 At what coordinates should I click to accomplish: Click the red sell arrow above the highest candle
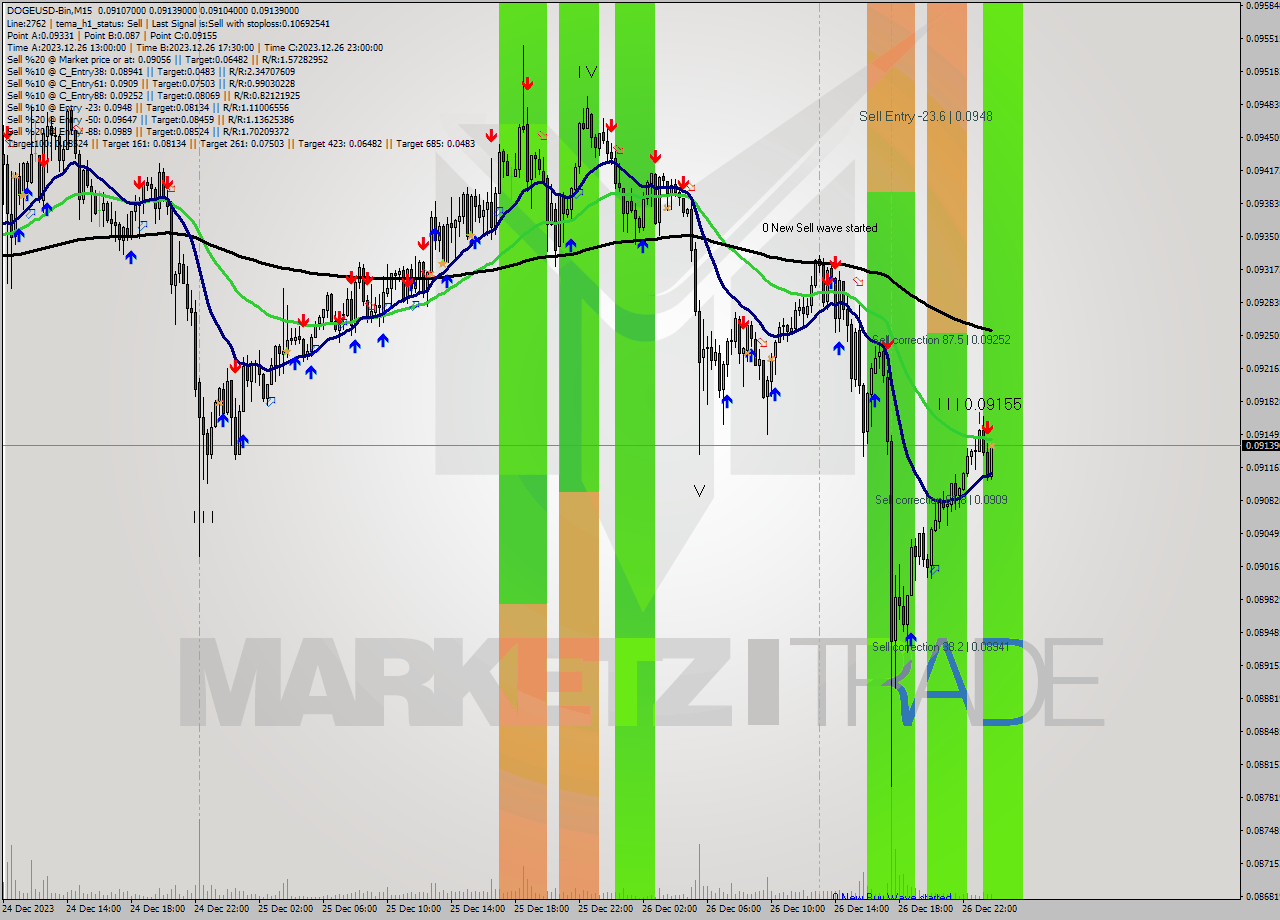point(527,84)
